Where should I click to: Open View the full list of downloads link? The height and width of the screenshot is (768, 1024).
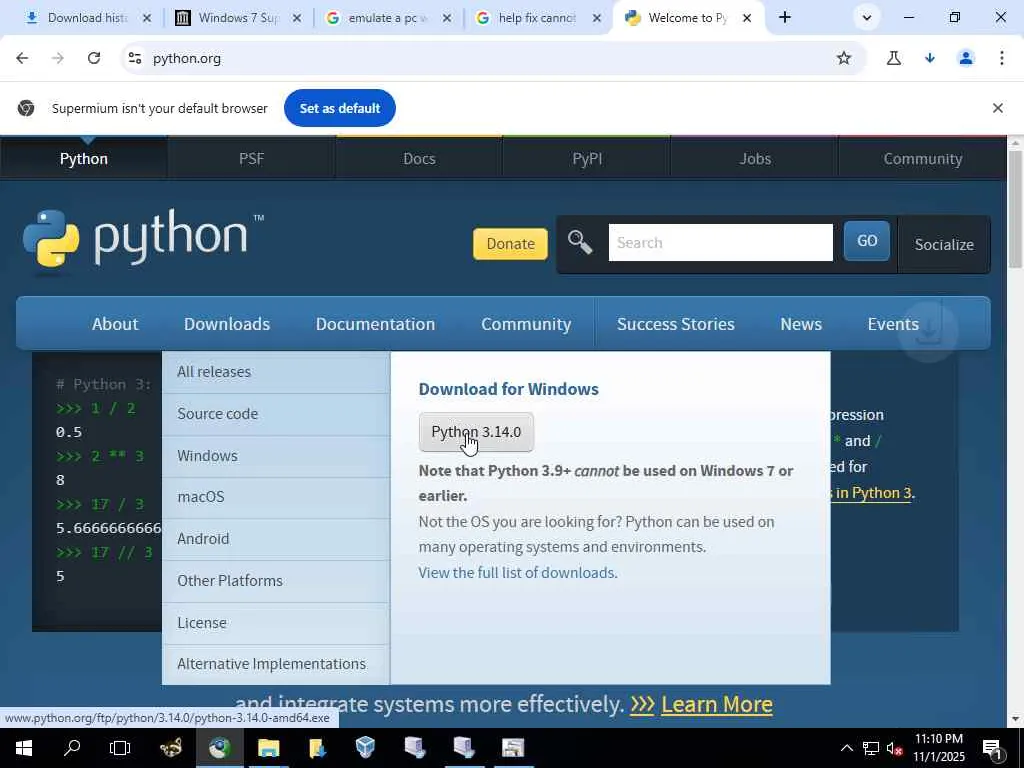(518, 573)
